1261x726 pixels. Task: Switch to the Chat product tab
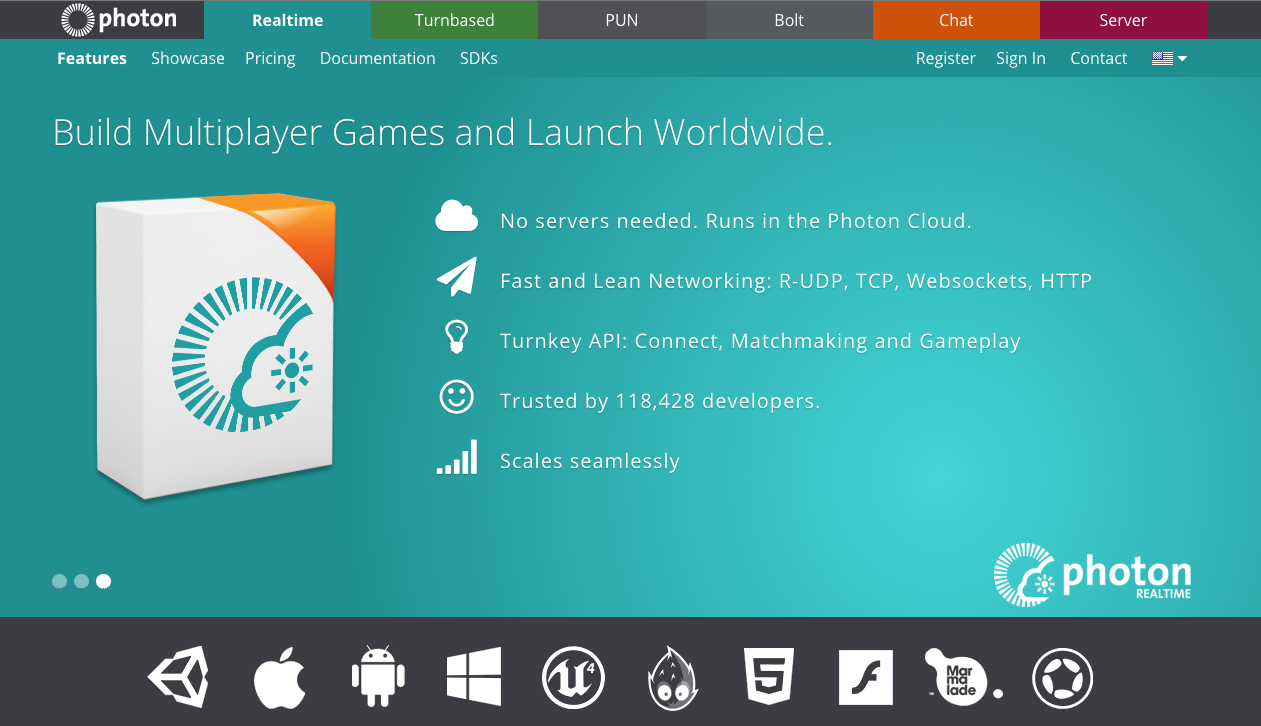956,20
